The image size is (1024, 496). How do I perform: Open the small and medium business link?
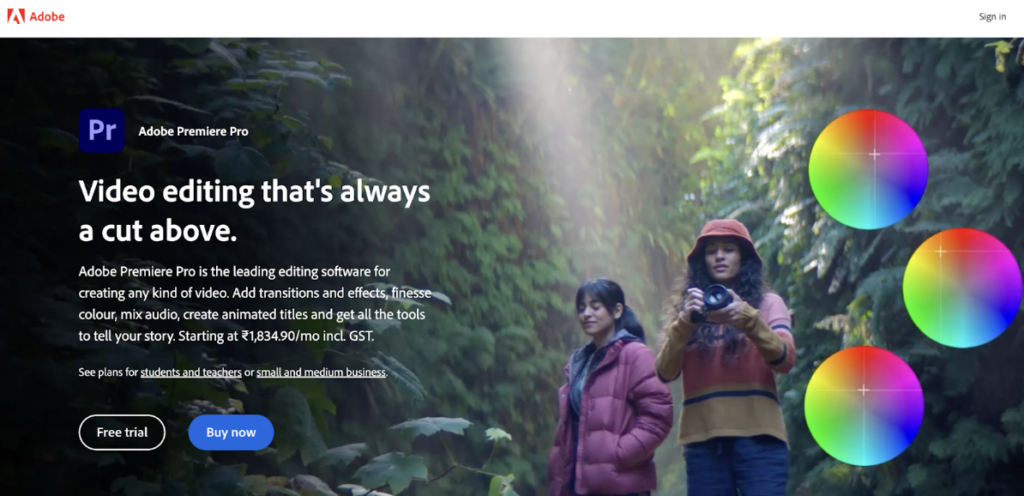point(321,373)
